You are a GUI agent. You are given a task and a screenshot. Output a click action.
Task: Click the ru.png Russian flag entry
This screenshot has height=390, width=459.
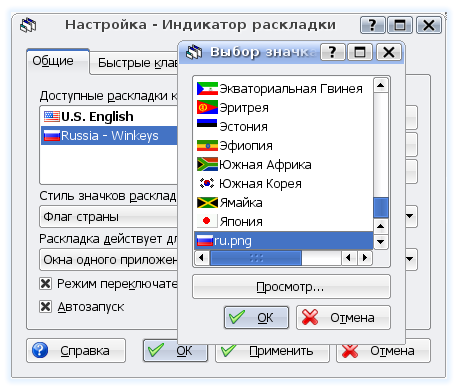click(284, 241)
